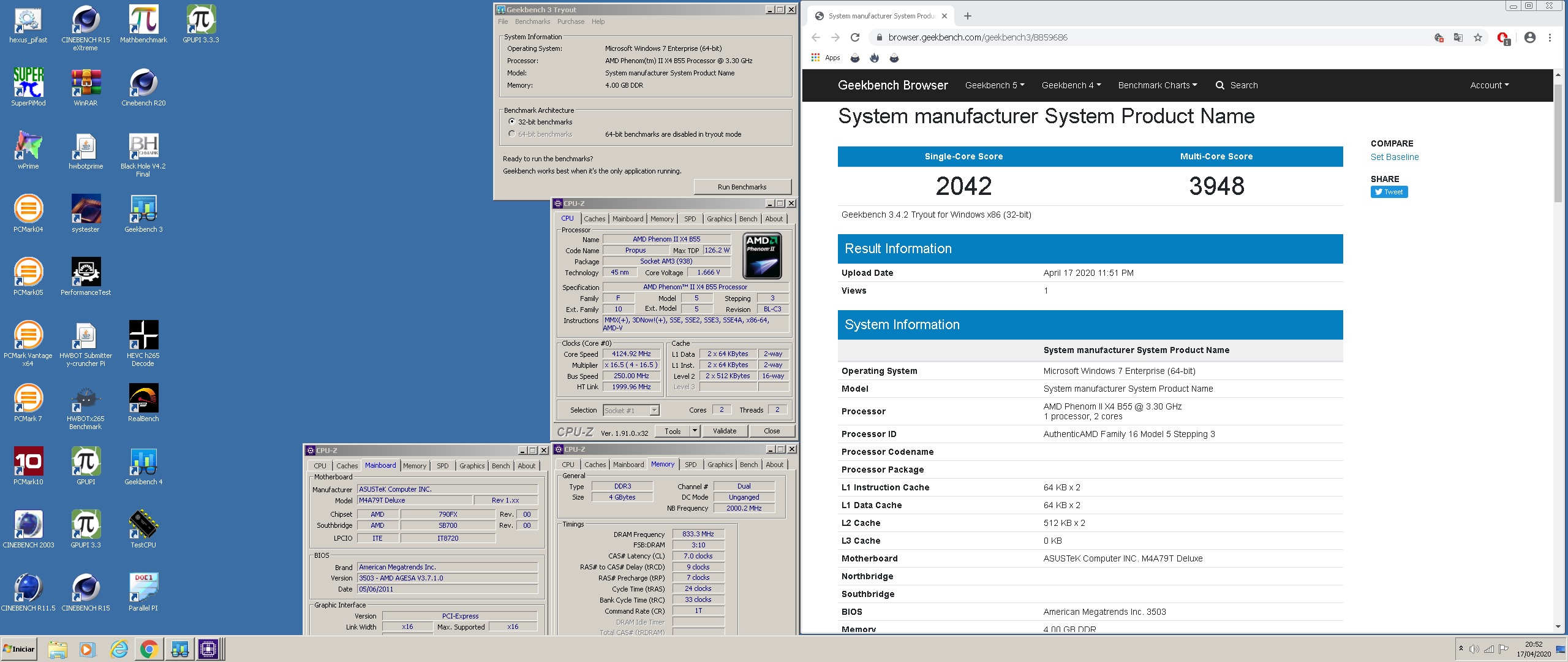
Task: Open the Parallel PI desktop icon
Action: (x=143, y=593)
